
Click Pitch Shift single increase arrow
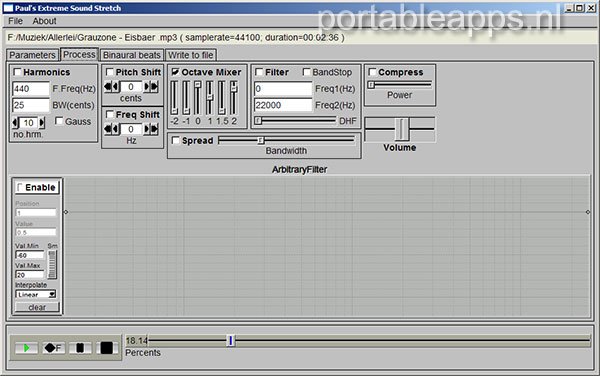click(147, 87)
